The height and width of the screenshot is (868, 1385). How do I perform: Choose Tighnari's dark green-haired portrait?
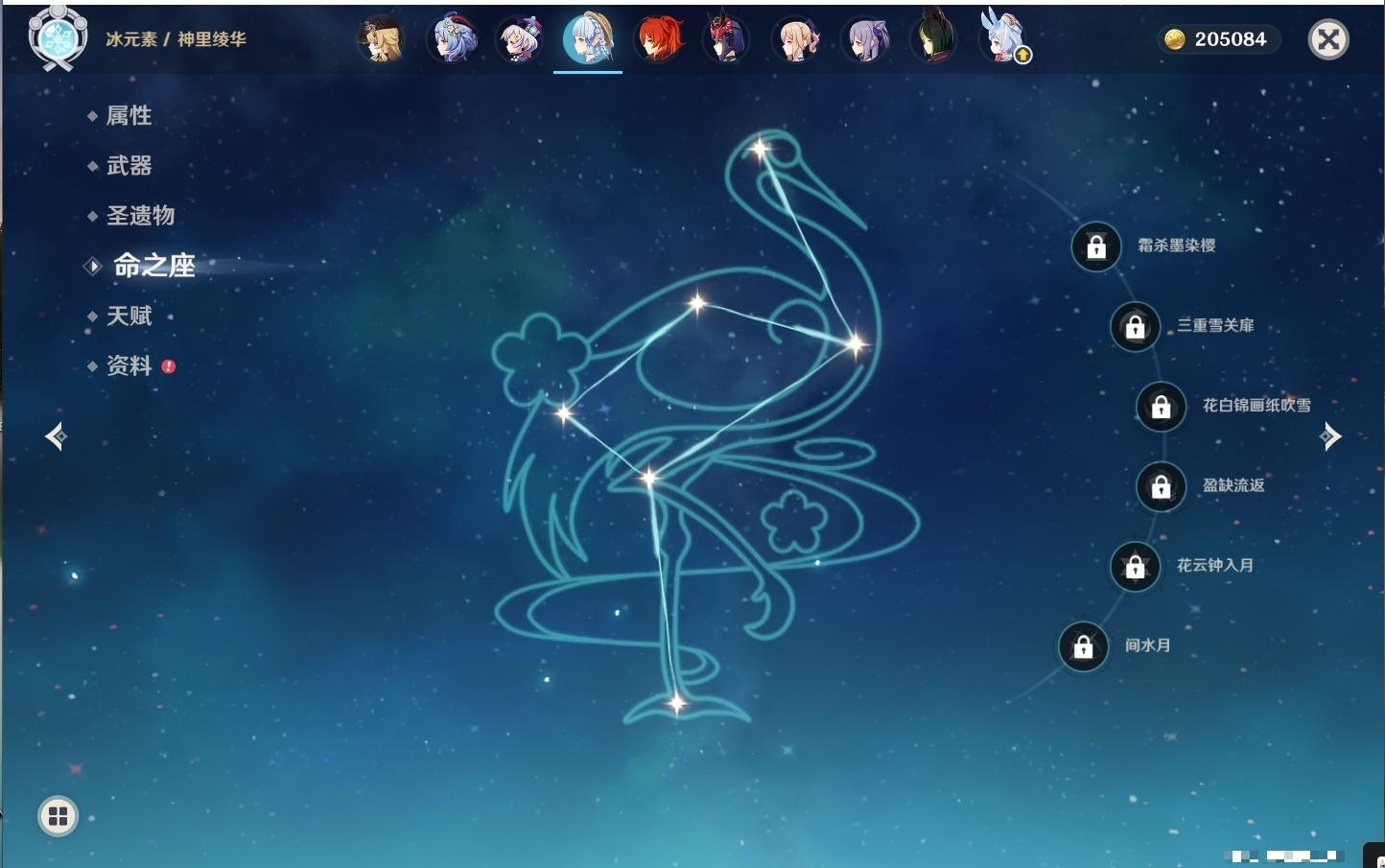coord(933,39)
